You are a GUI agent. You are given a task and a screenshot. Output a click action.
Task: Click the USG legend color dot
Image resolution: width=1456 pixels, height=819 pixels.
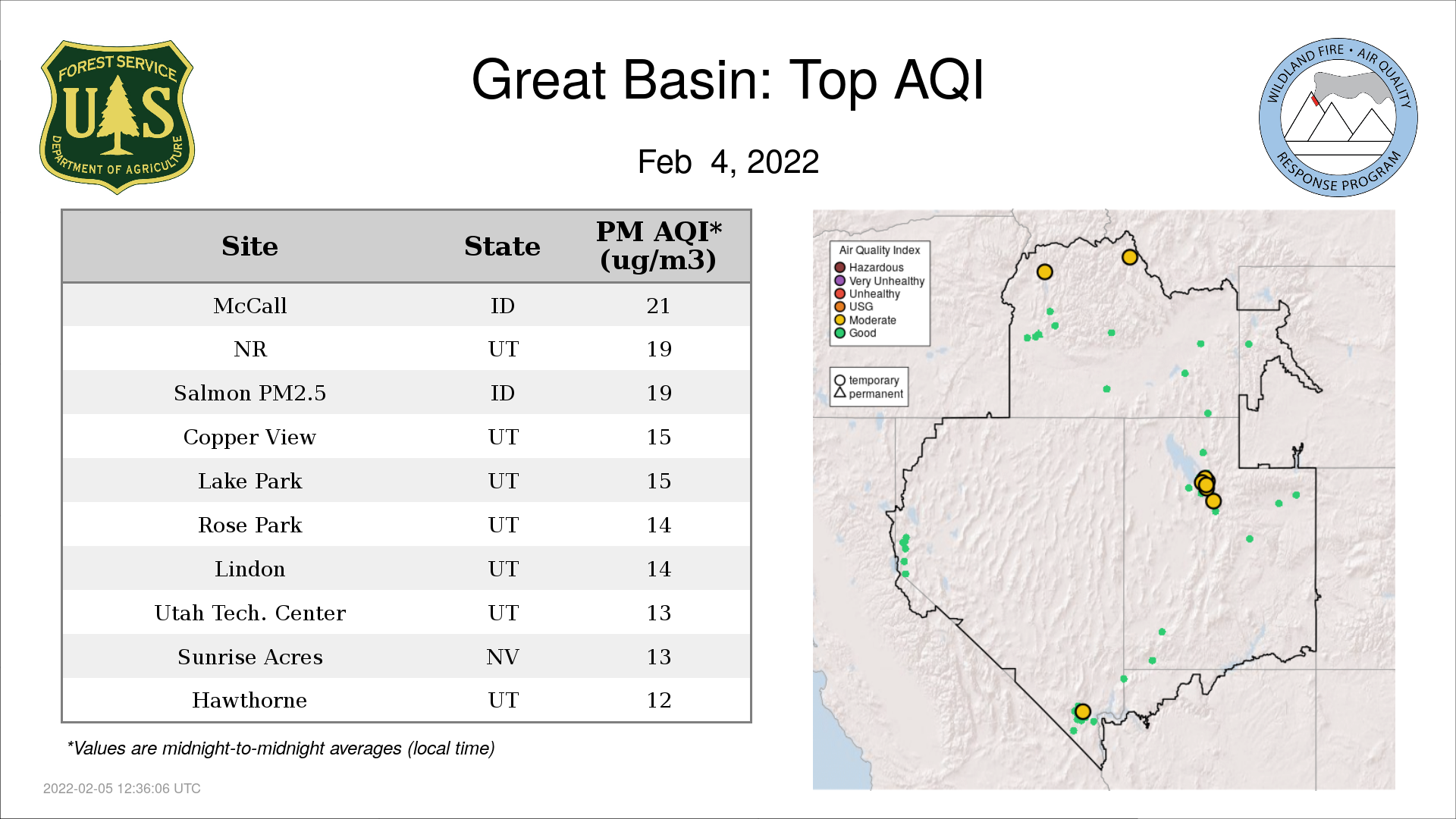click(x=839, y=306)
